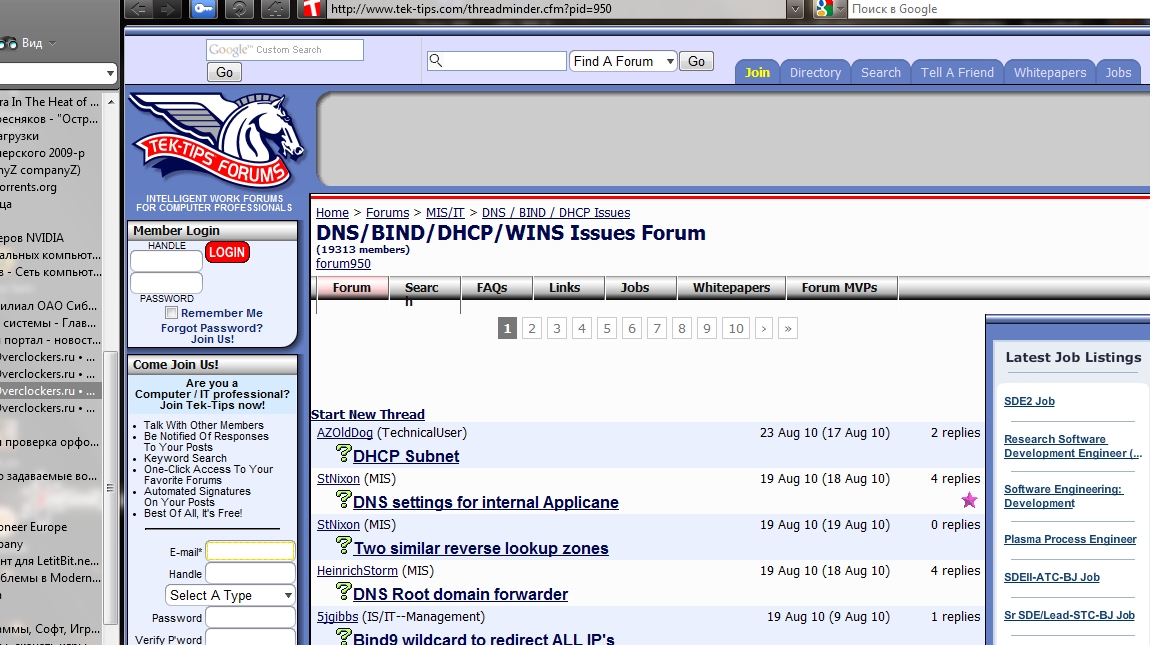The width and height of the screenshot is (1150, 645).
Task: Open the SDE2 Job listing
Action: (1029, 401)
